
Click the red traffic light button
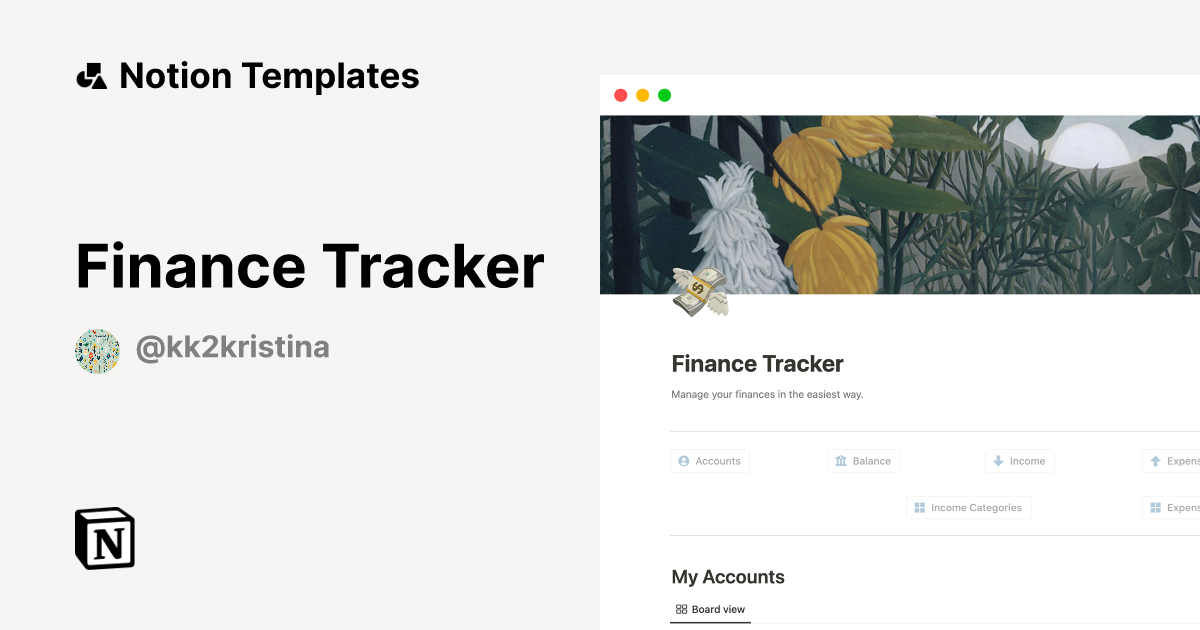(x=620, y=93)
